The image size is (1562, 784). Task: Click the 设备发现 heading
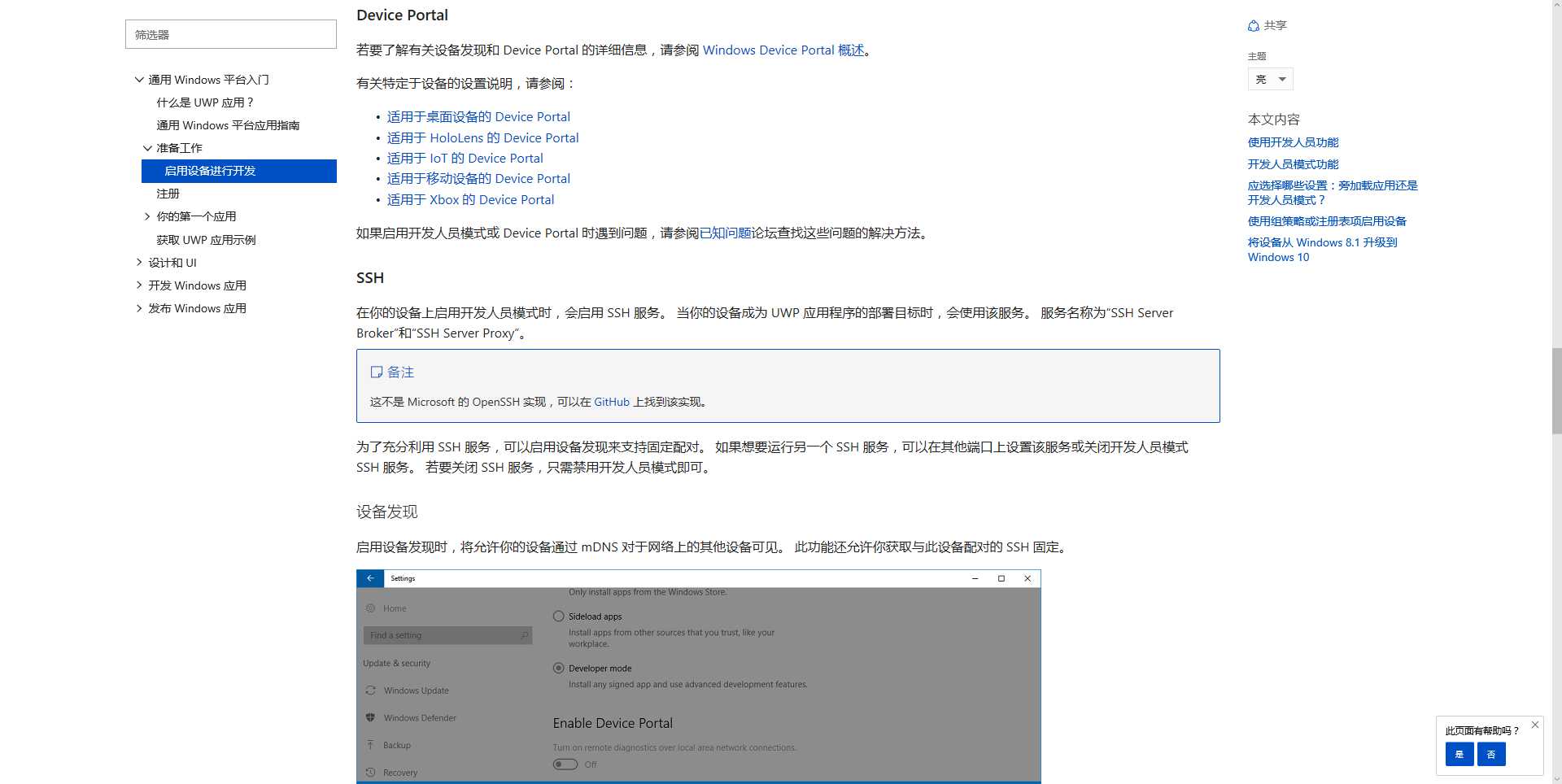click(x=387, y=512)
